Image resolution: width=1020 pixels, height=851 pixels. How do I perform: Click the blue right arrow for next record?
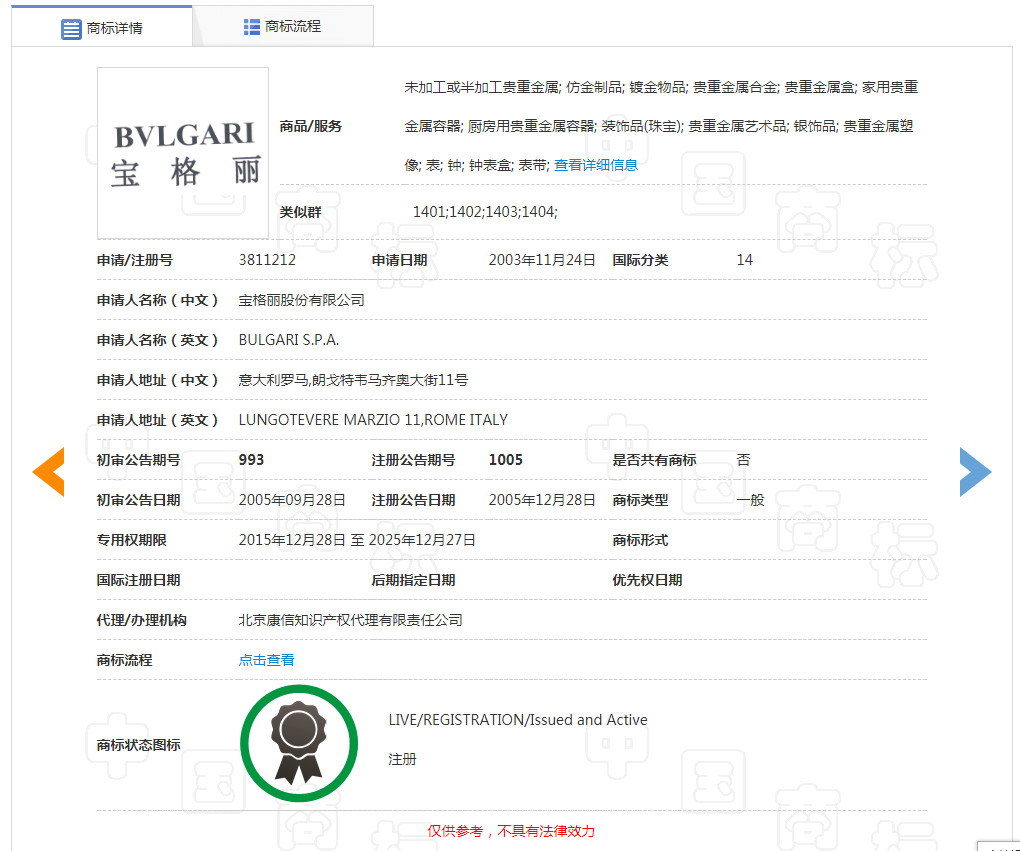coord(974,471)
